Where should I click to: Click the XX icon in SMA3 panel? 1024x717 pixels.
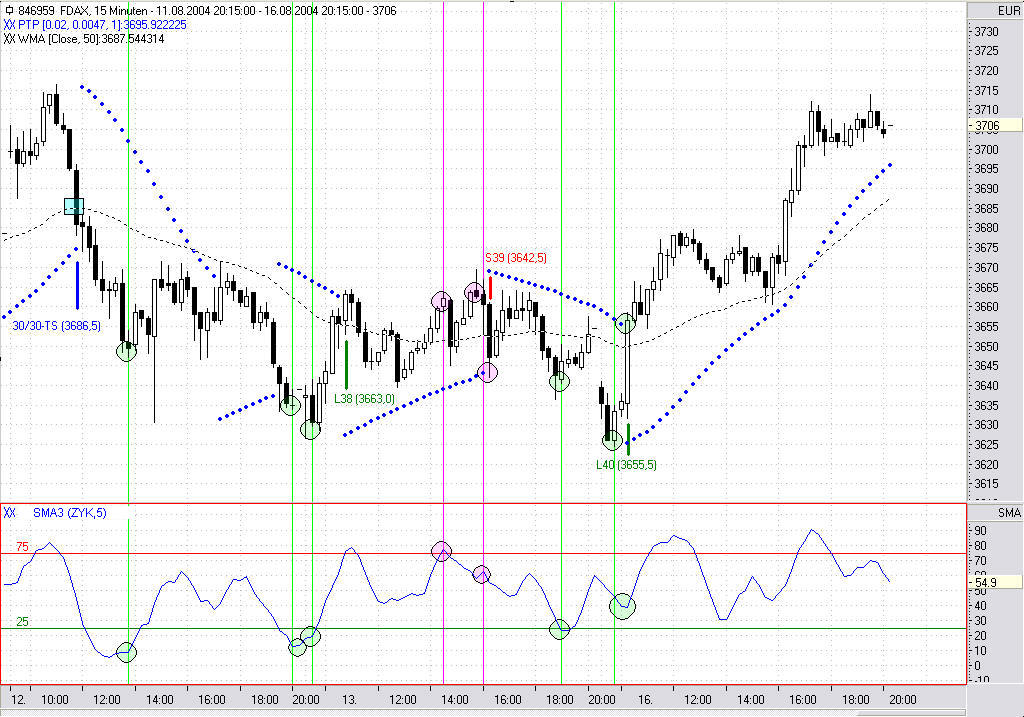[9, 513]
